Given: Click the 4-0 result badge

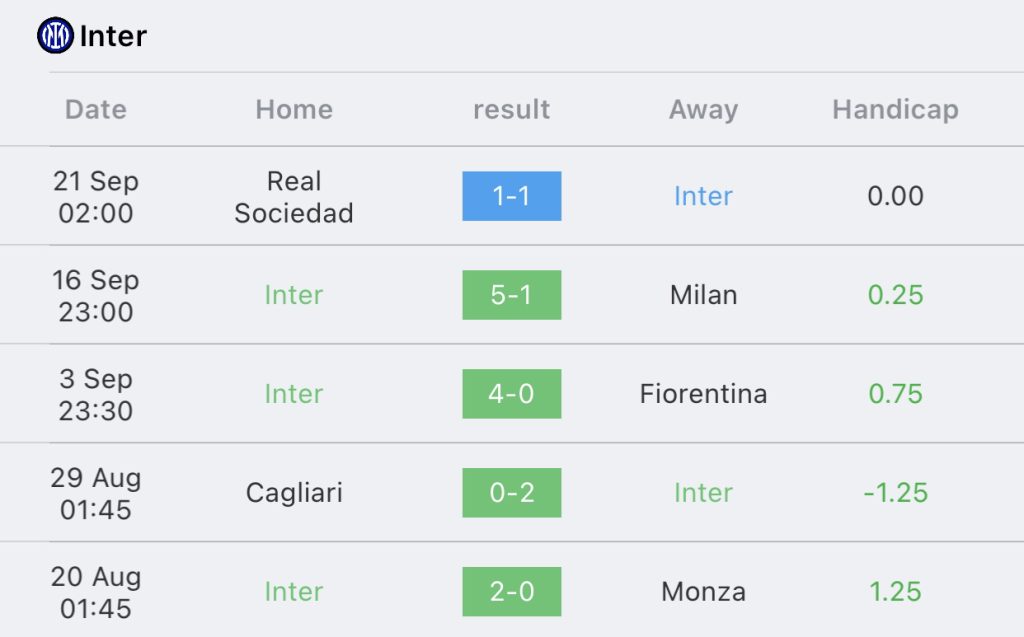Looking at the screenshot, I should click(511, 394).
